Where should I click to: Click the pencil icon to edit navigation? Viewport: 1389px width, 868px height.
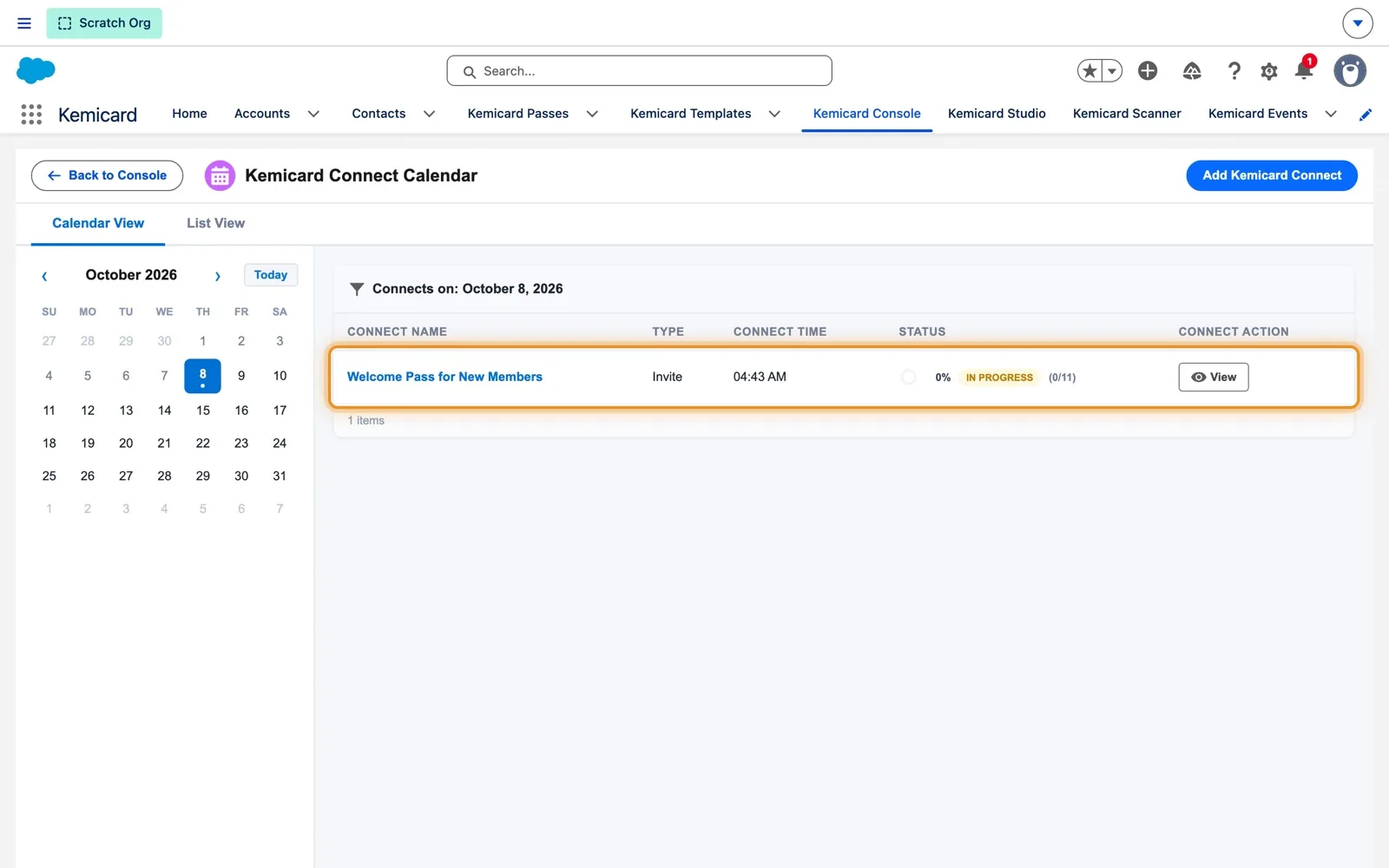point(1366,115)
